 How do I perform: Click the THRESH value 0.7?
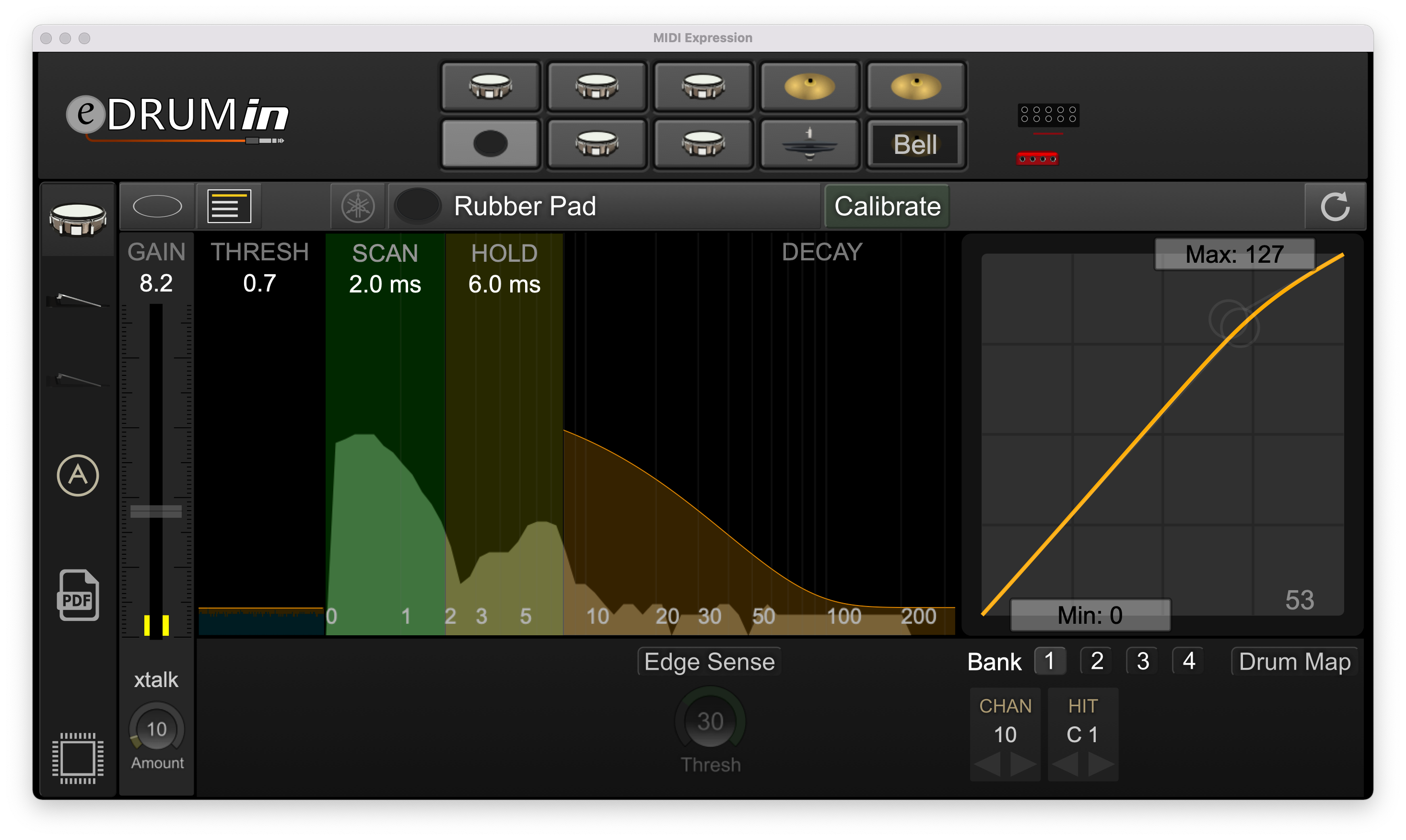pos(260,283)
